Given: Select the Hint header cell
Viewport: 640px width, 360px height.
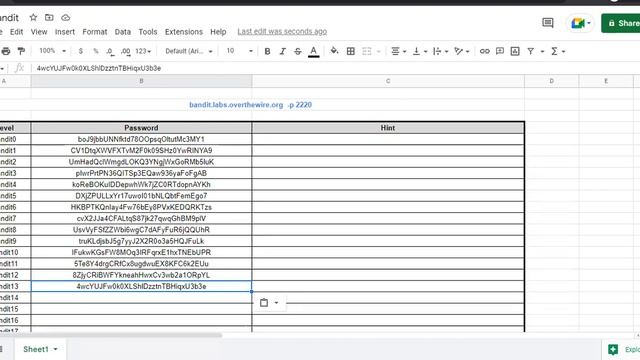Looking at the screenshot, I should pos(388,128).
